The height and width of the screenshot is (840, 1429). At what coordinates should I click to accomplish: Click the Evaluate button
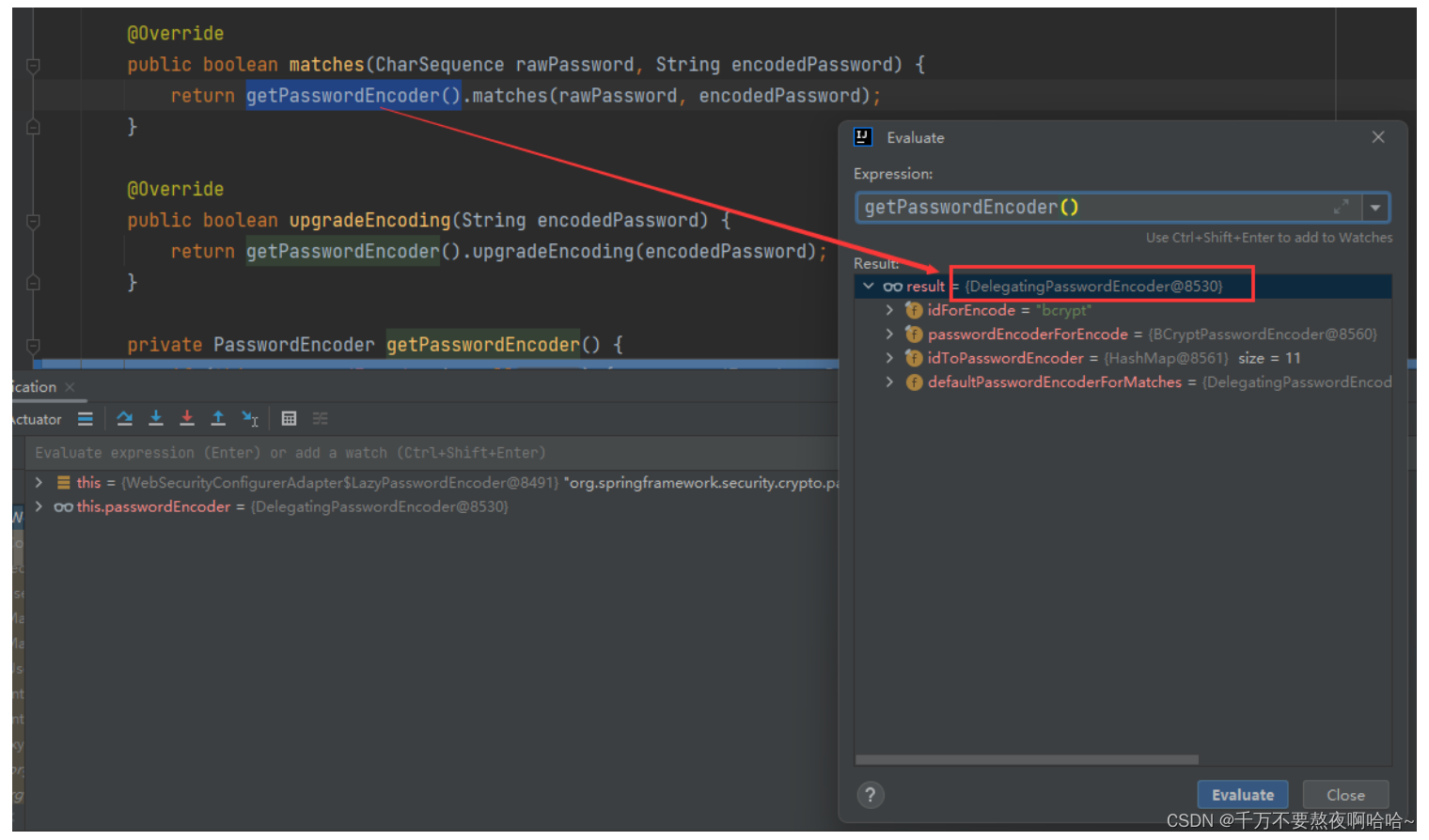(x=1243, y=795)
